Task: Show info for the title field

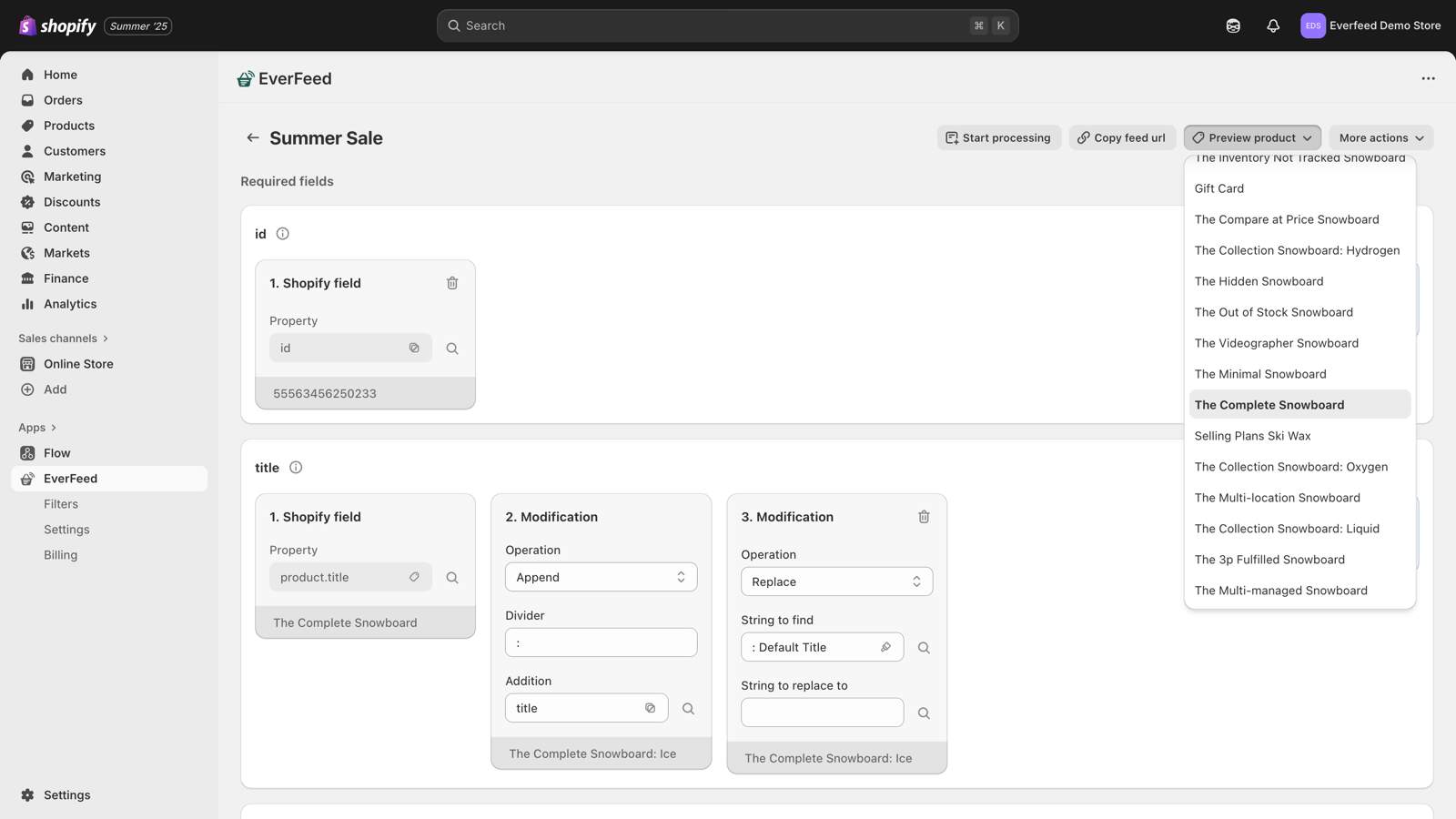Action: tap(296, 468)
